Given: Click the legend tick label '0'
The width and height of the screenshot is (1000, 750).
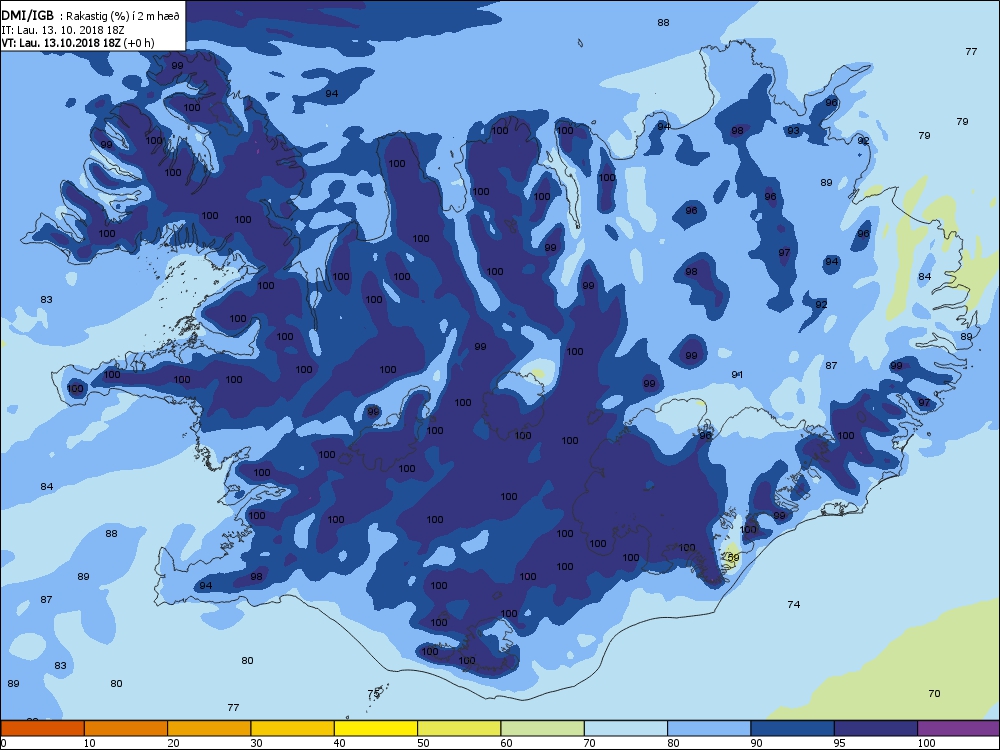Looking at the screenshot, I should (4, 743).
